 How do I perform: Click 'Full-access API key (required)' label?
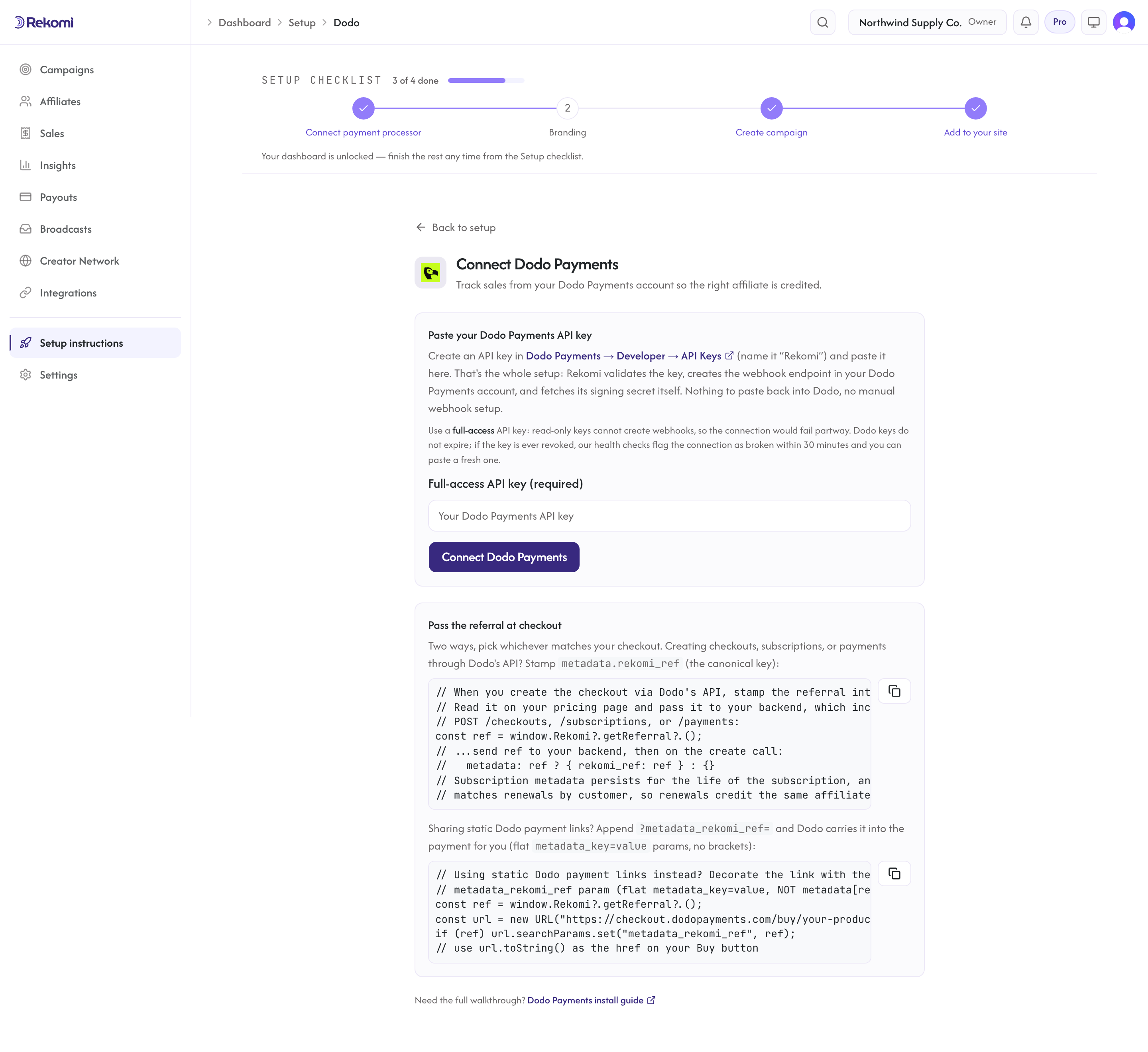[x=505, y=483]
